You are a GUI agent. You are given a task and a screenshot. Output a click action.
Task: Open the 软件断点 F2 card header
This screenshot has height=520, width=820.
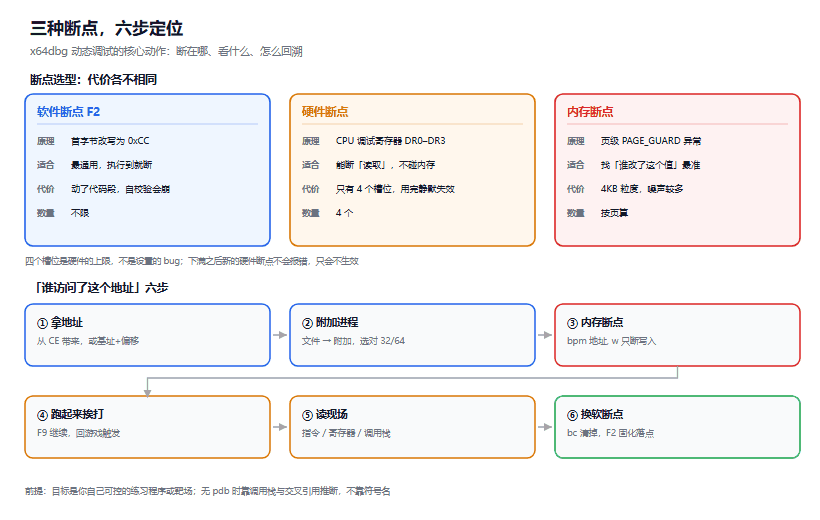coord(68,112)
